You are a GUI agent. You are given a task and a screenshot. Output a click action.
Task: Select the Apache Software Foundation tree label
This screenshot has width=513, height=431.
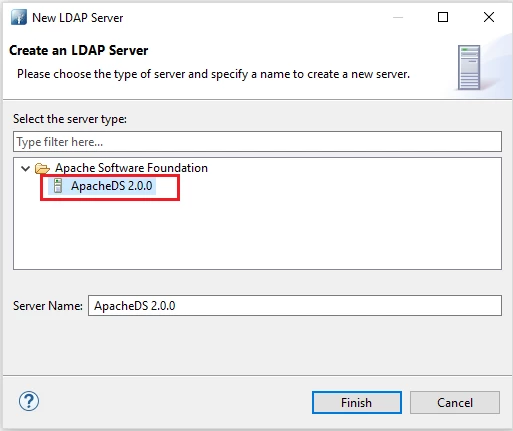pos(131,168)
